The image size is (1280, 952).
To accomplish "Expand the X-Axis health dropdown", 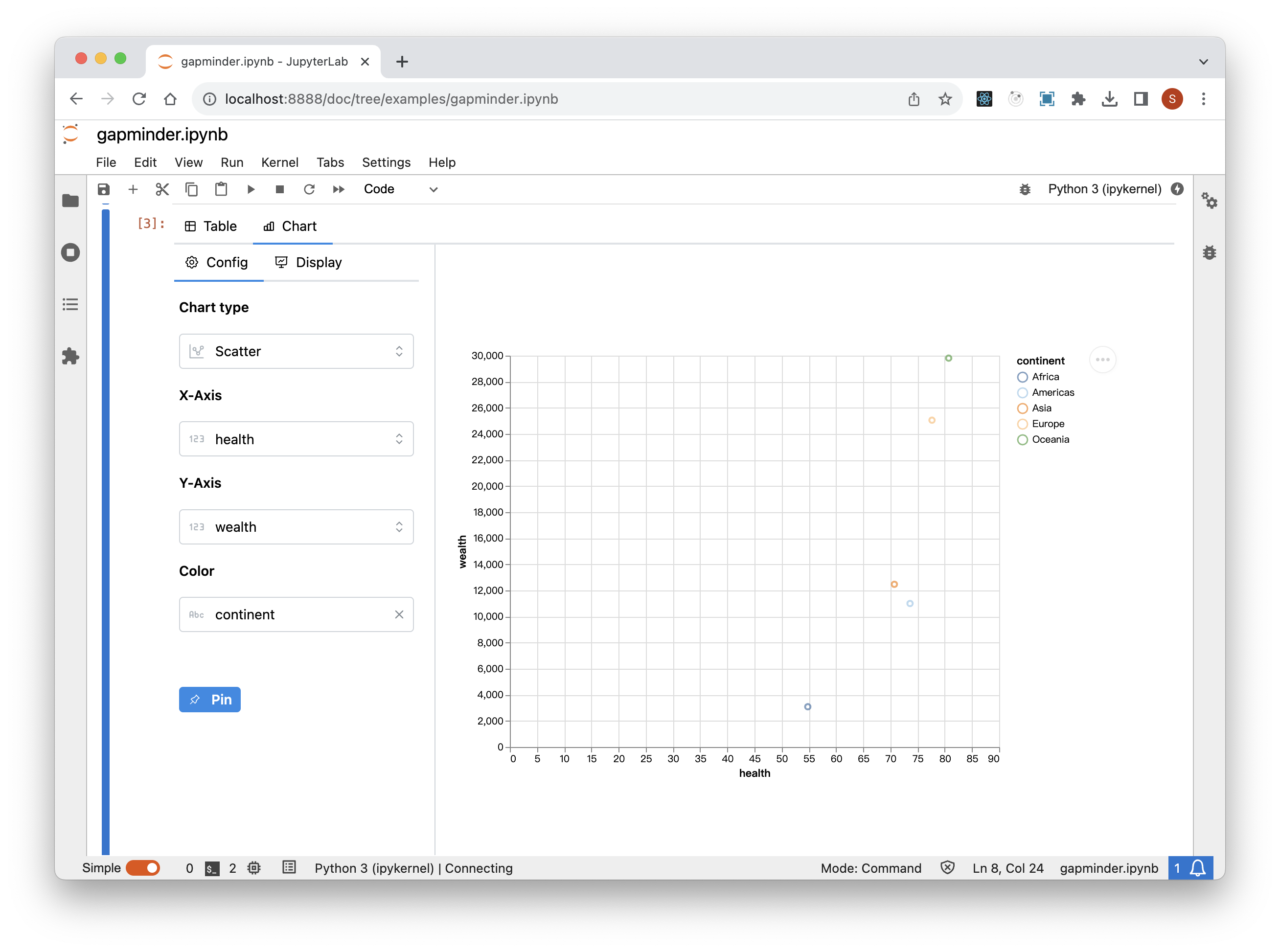I will pyautogui.click(x=296, y=439).
